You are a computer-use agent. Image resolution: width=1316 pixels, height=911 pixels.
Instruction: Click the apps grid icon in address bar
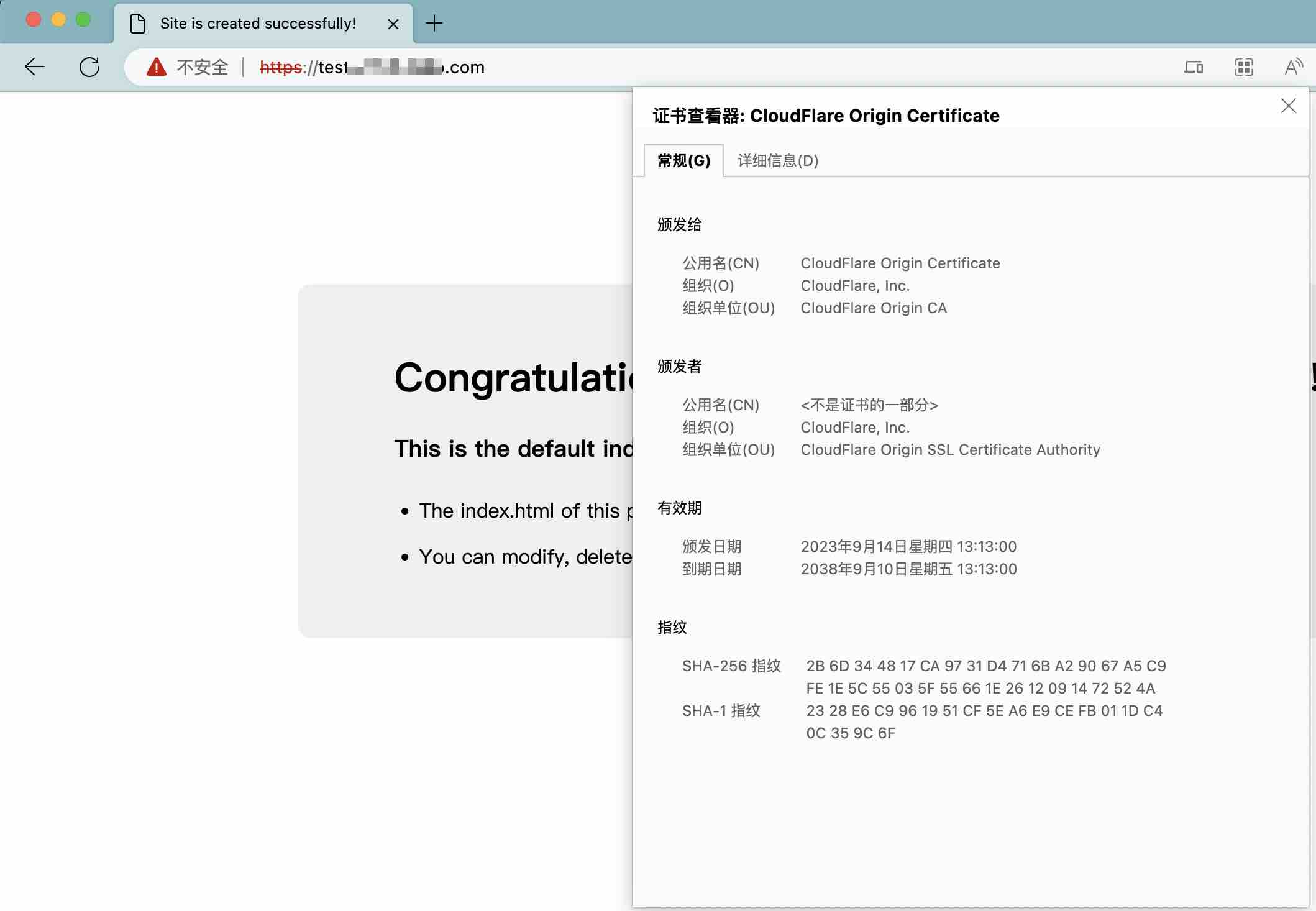pyautogui.click(x=1243, y=66)
